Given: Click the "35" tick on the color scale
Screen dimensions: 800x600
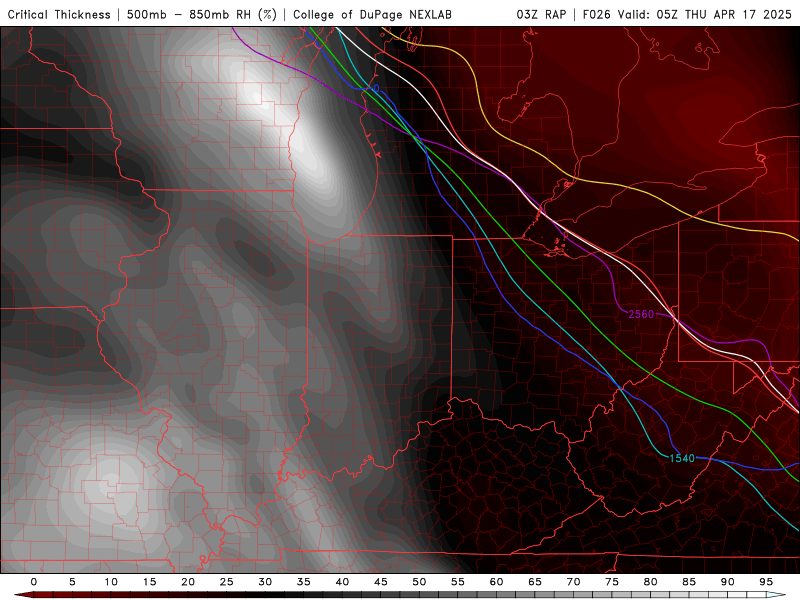Looking at the screenshot, I should (x=304, y=582).
